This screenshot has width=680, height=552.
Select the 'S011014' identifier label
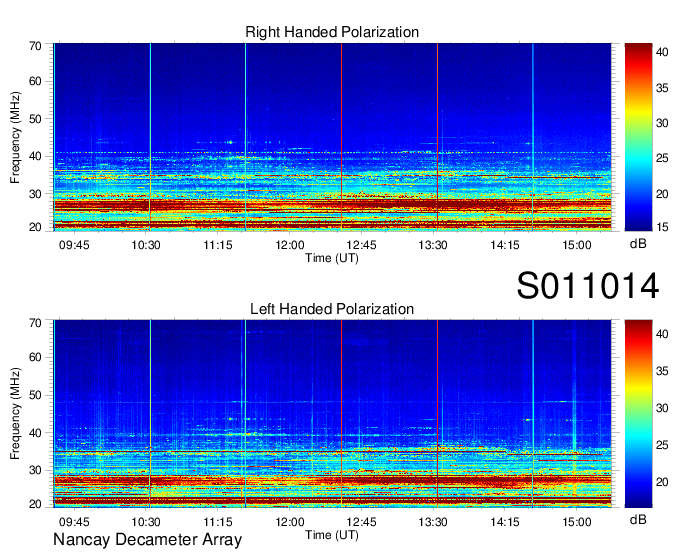tap(588, 286)
